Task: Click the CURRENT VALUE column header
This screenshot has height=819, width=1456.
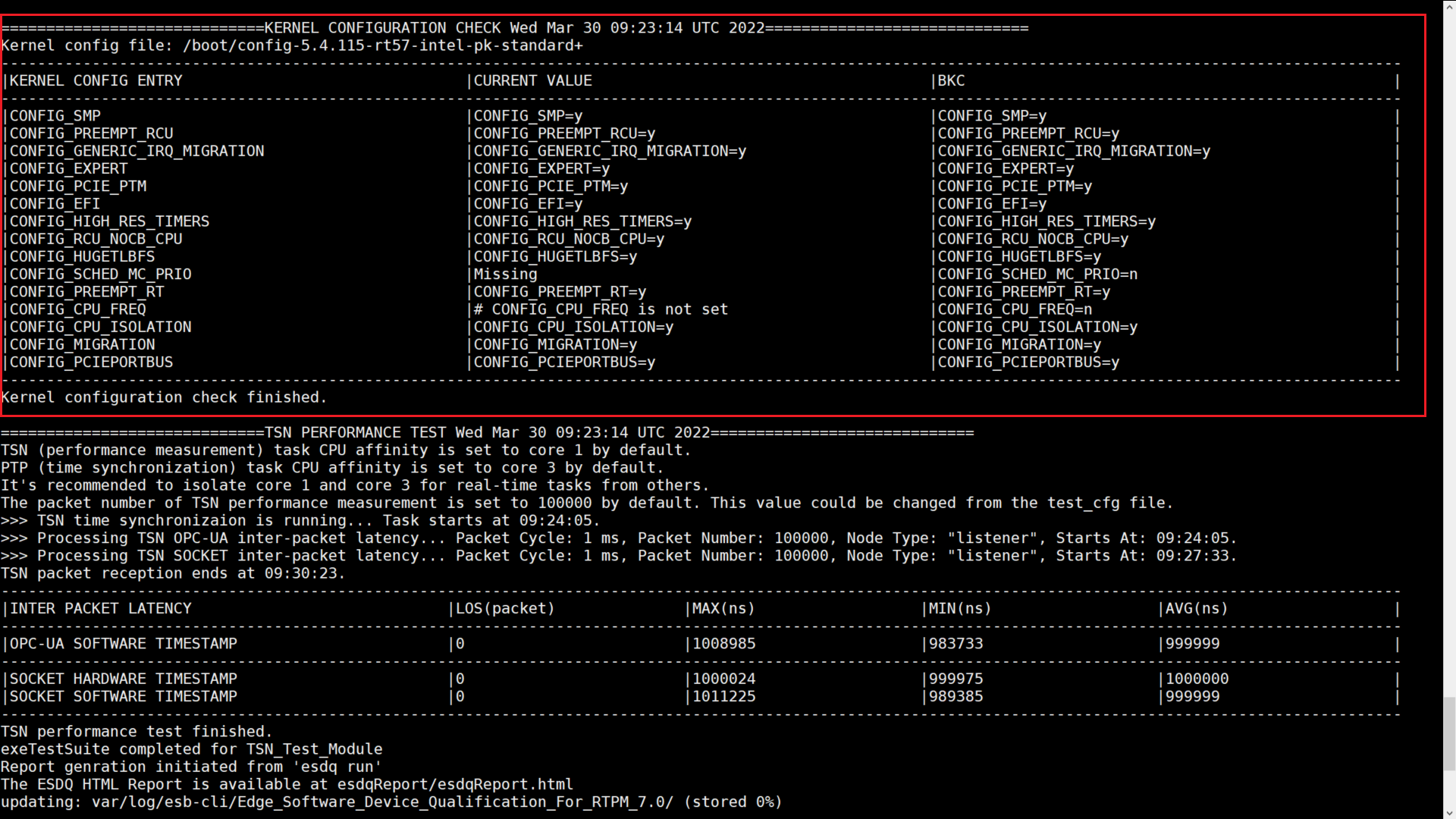Action: (x=532, y=80)
